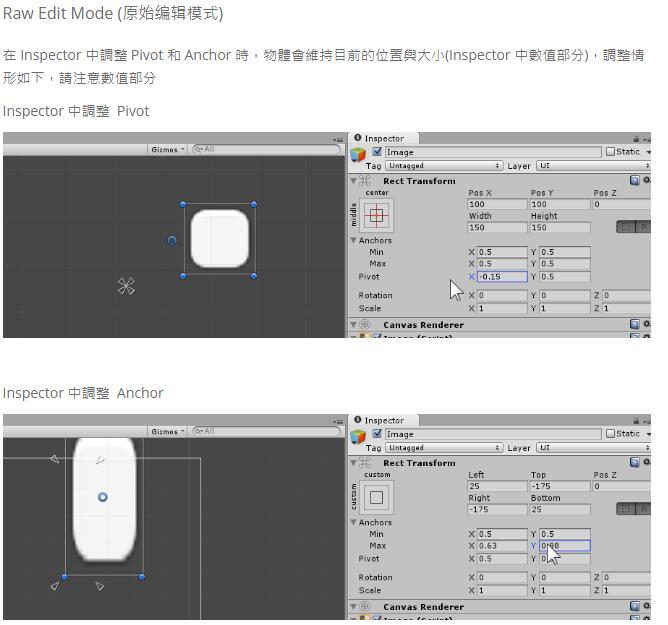This screenshot has height=625, width=668.
Task: Enable Static checkbox in bottom Inspector
Action: point(610,434)
